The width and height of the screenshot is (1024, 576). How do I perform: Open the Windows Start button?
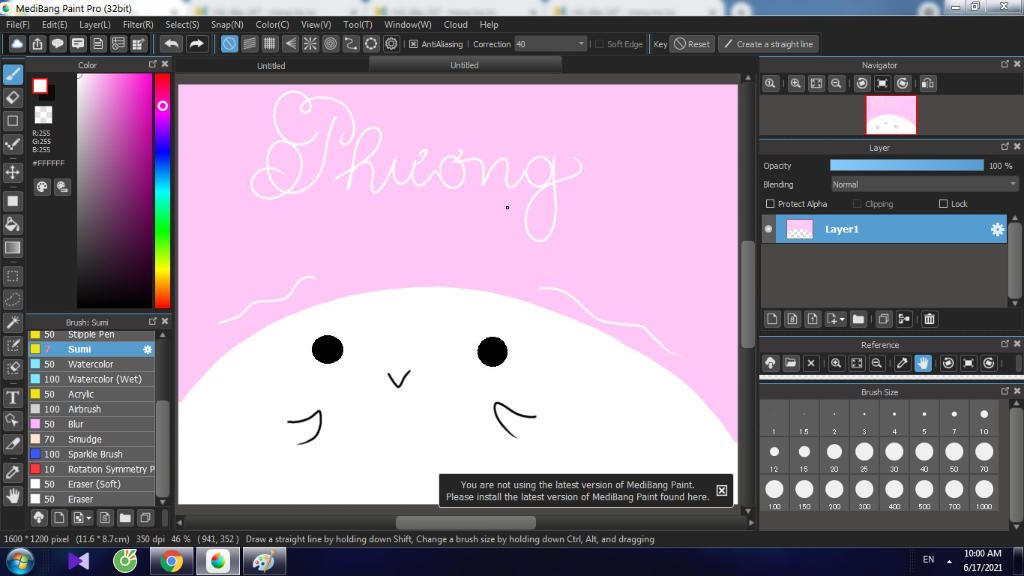pos(20,561)
